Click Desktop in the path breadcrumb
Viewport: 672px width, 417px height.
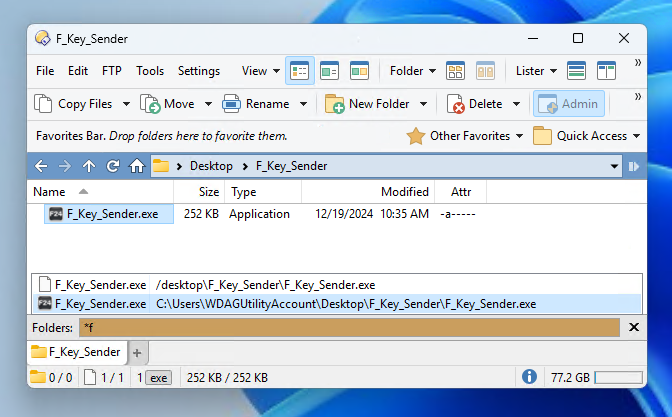coord(211,166)
